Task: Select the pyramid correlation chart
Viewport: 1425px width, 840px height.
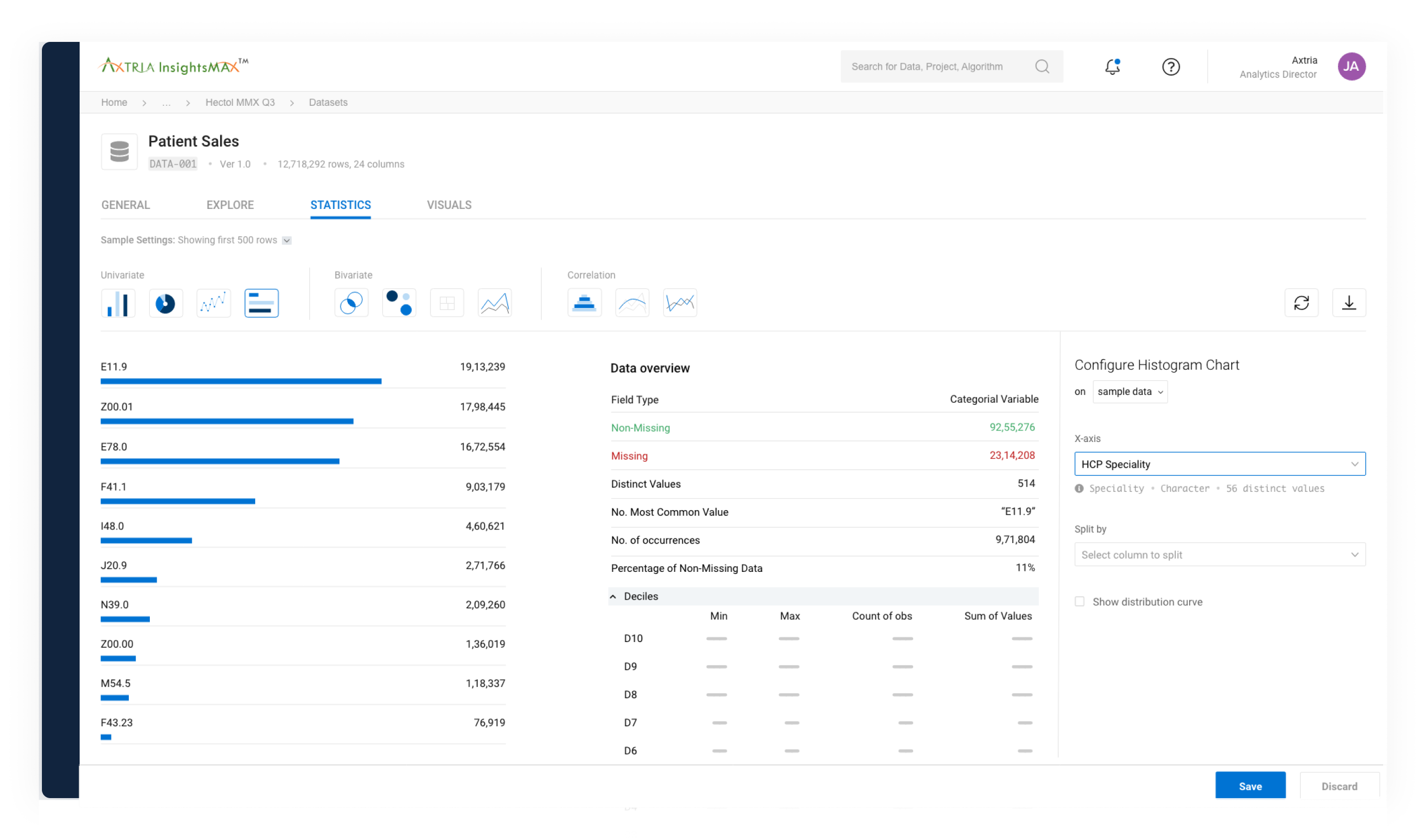Action: click(584, 303)
